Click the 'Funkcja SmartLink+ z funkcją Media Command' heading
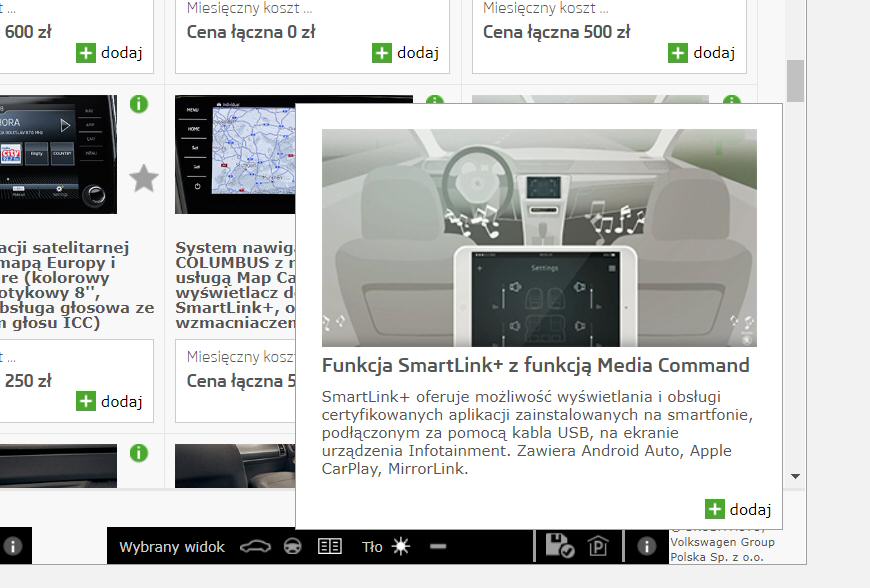This screenshot has width=870, height=588. [535, 366]
